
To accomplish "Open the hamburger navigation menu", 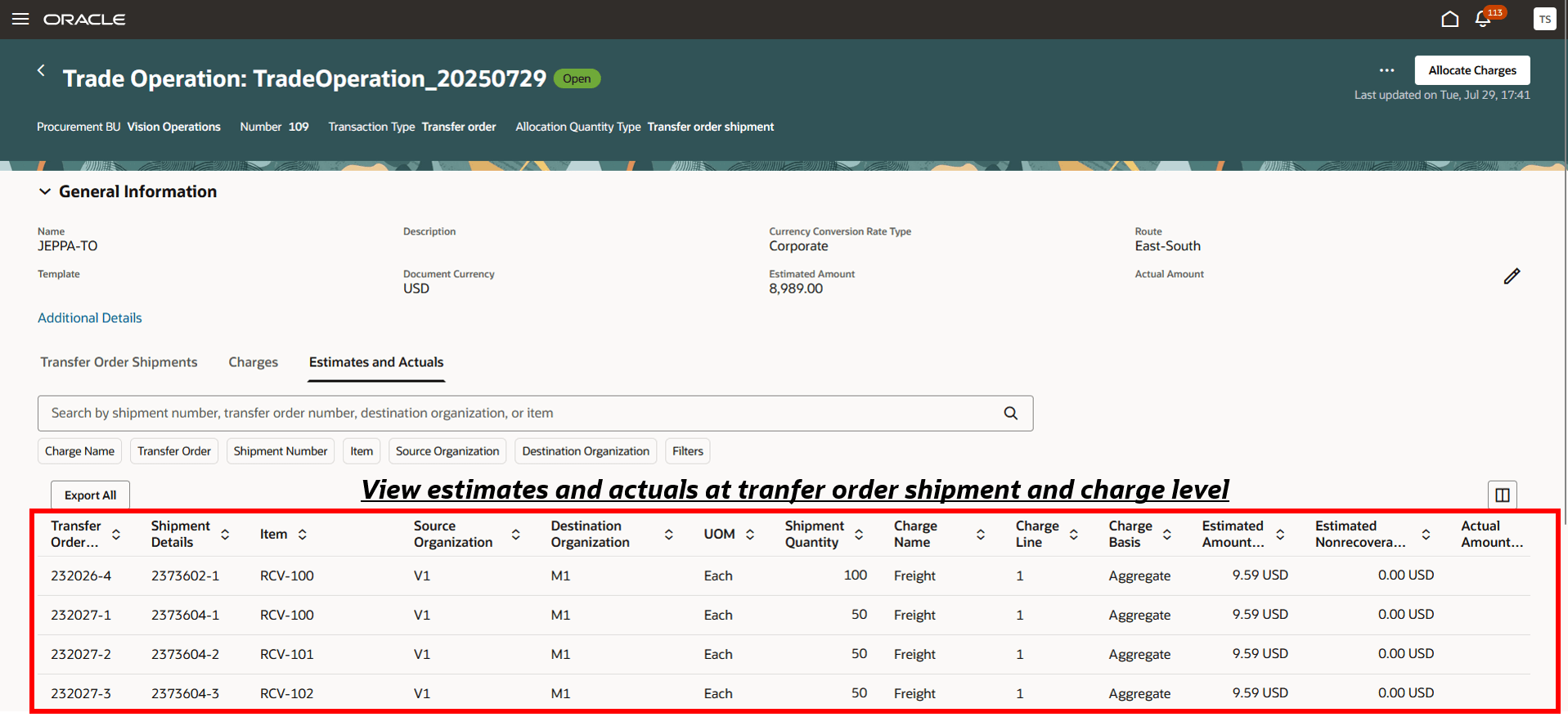I will [x=20, y=19].
